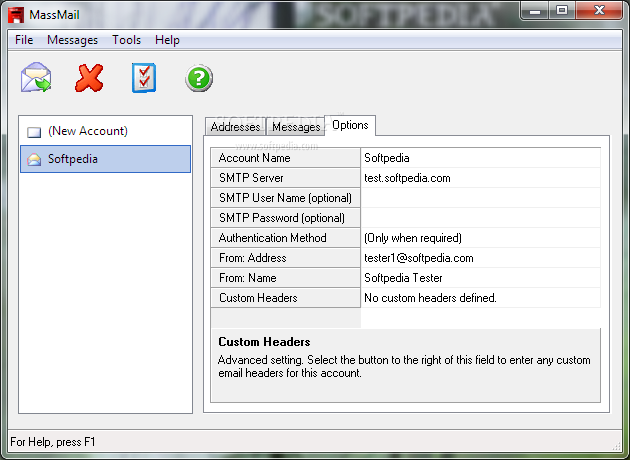The height and width of the screenshot is (460, 630).
Task: Open the Tools menu
Action: click(127, 40)
